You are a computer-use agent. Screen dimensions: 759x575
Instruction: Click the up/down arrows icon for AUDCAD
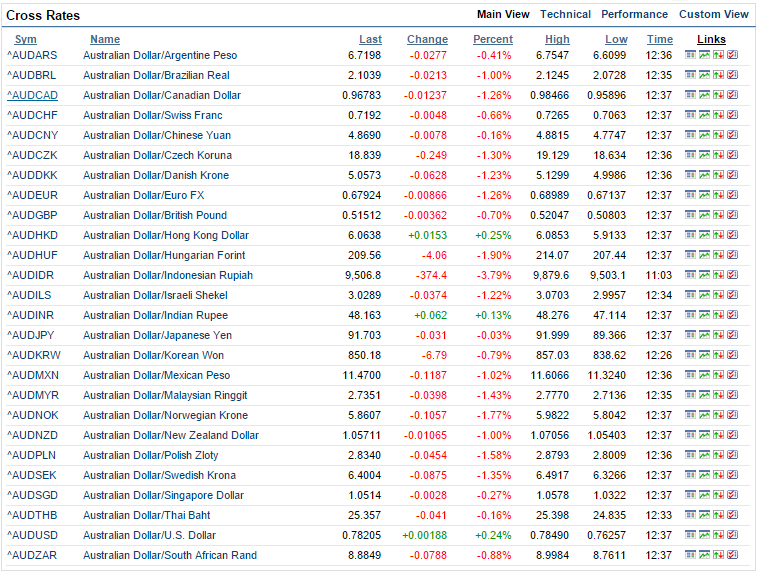[x=719, y=95]
